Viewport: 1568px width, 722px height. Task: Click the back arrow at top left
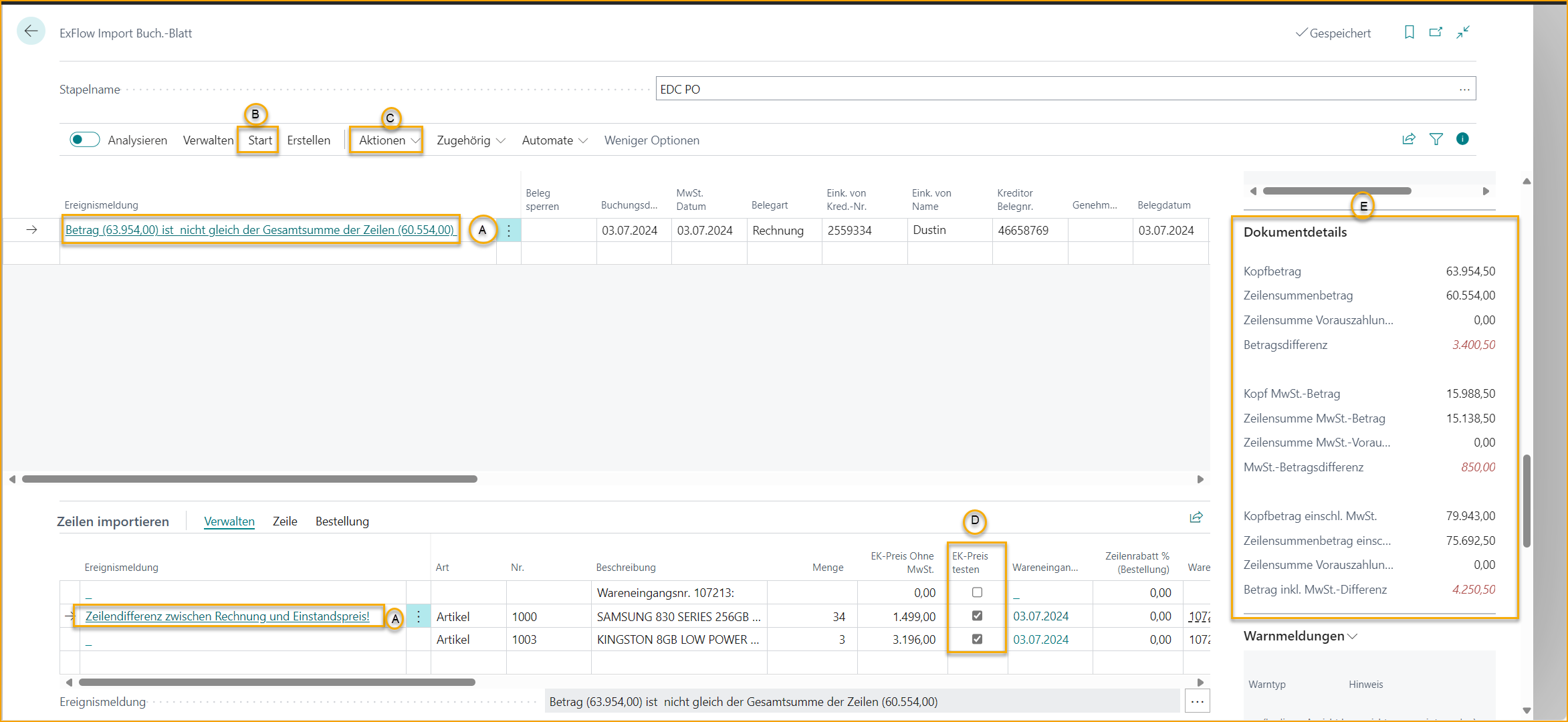coord(31,31)
